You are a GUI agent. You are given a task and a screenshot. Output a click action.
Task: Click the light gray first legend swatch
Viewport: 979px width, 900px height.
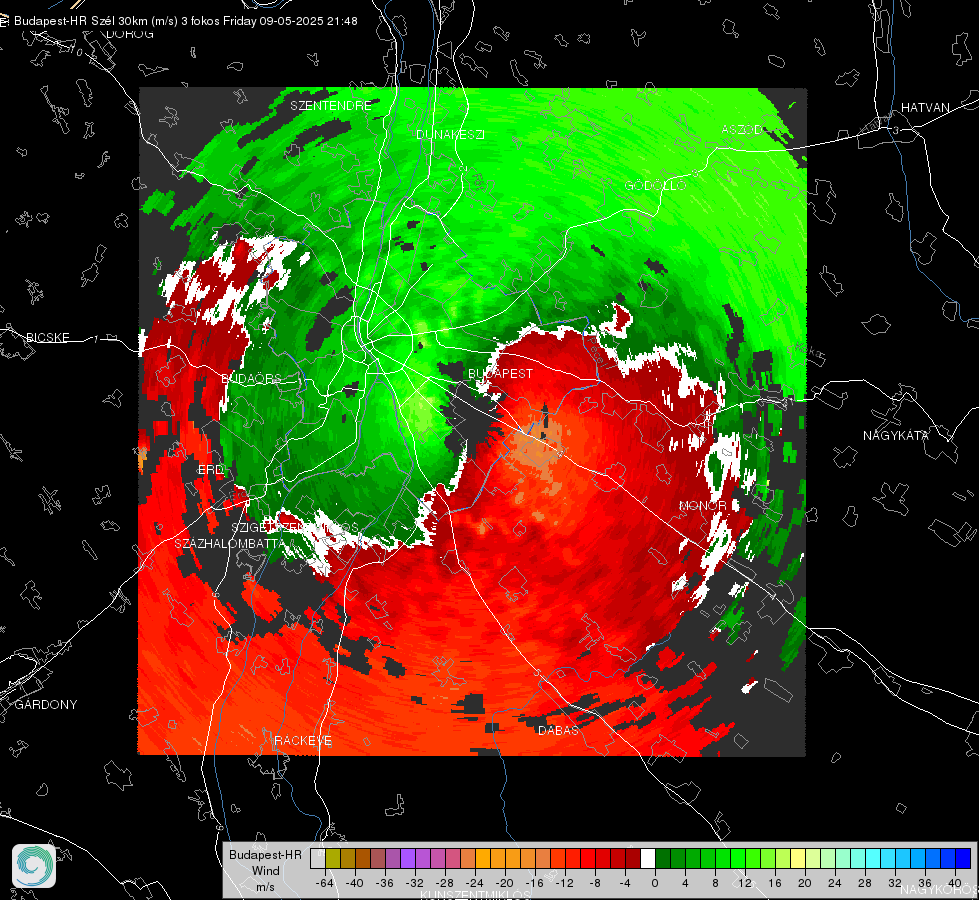click(318, 858)
